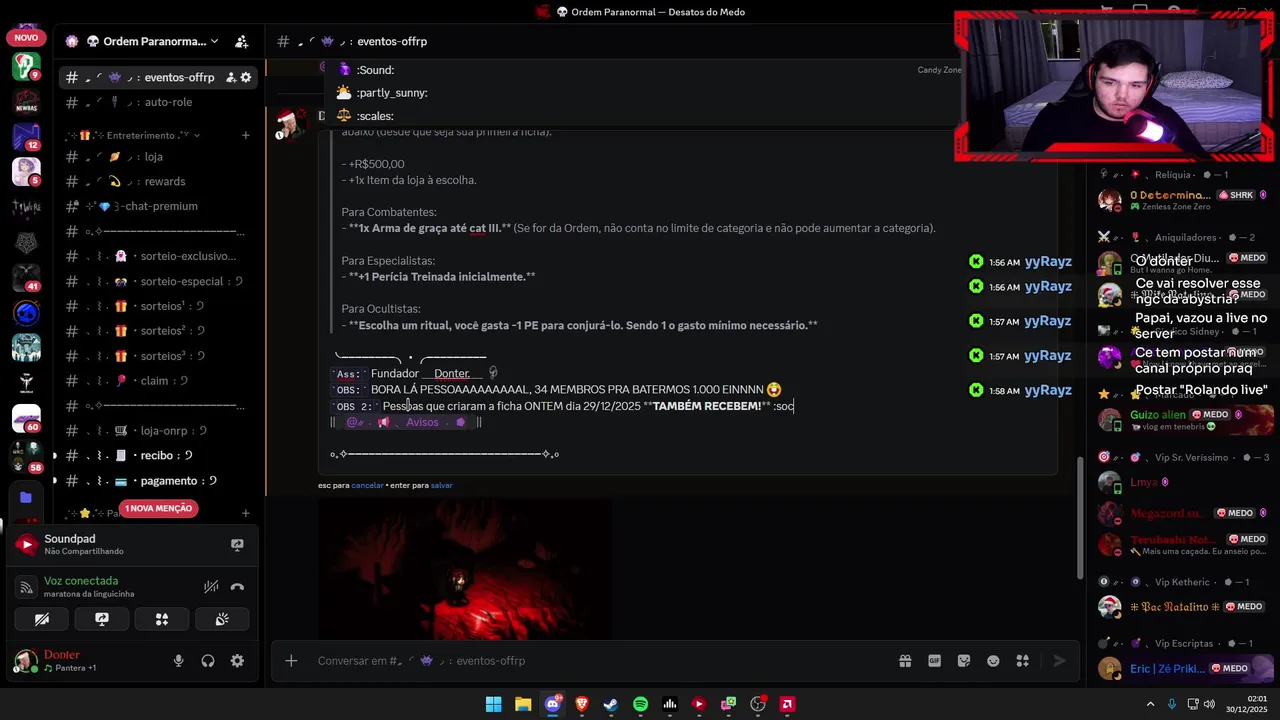This screenshot has height=720, width=1280.
Task: Open eventos-offrp channel settings gear
Action: click(246, 77)
